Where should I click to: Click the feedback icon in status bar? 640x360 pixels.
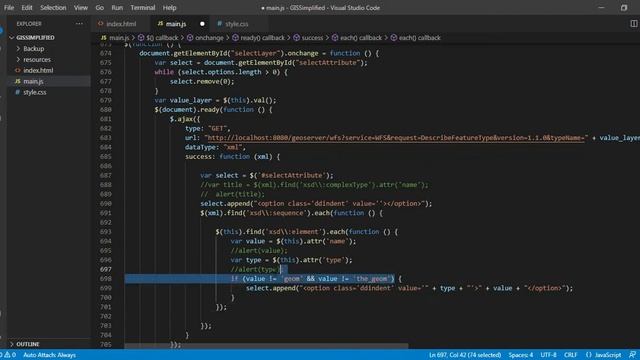click(x=632, y=355)
